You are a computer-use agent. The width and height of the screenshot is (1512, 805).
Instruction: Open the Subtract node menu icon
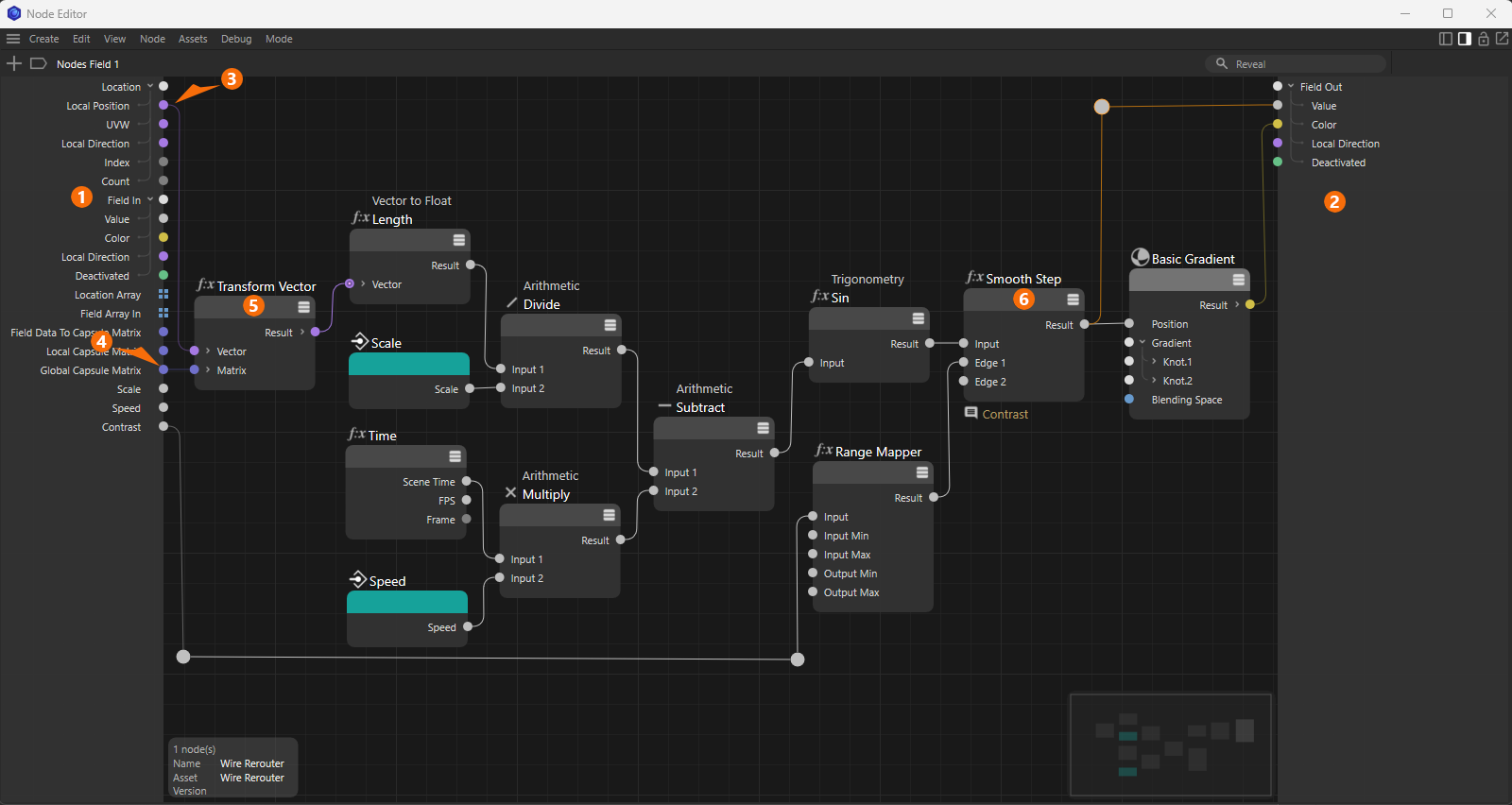coord(764,428)
